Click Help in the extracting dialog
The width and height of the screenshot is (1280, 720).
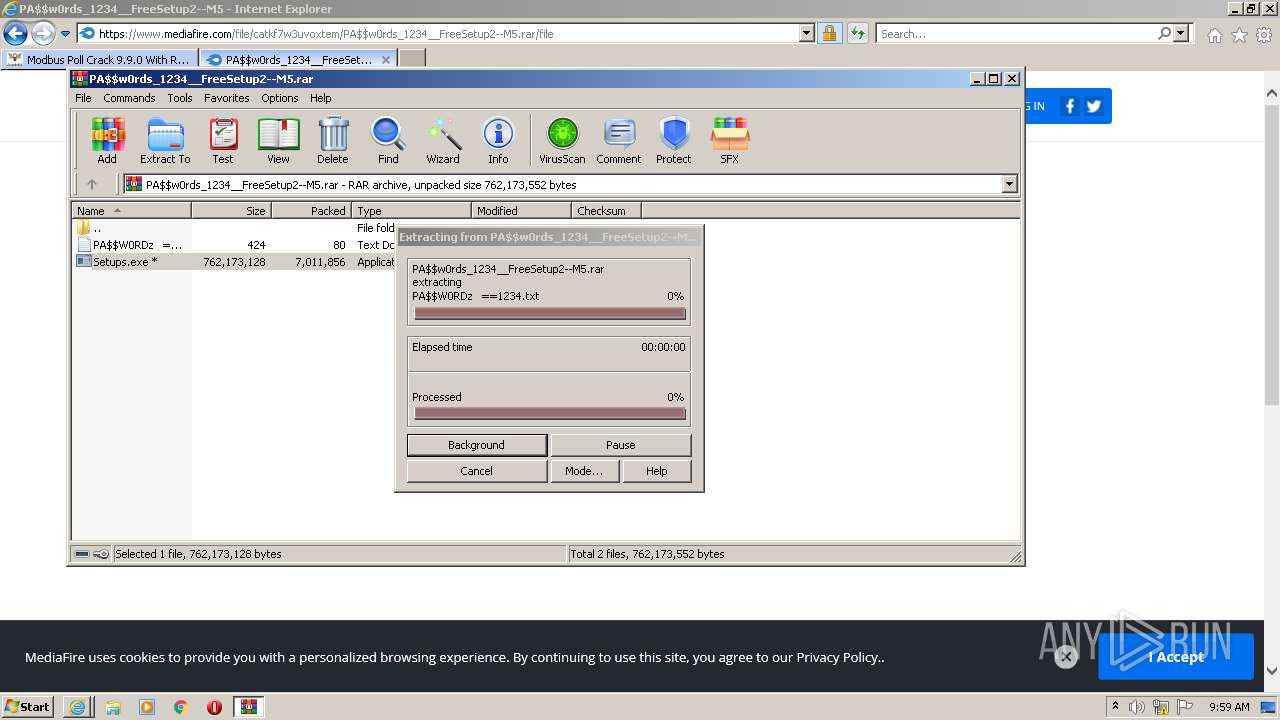[x=656, y=471]
